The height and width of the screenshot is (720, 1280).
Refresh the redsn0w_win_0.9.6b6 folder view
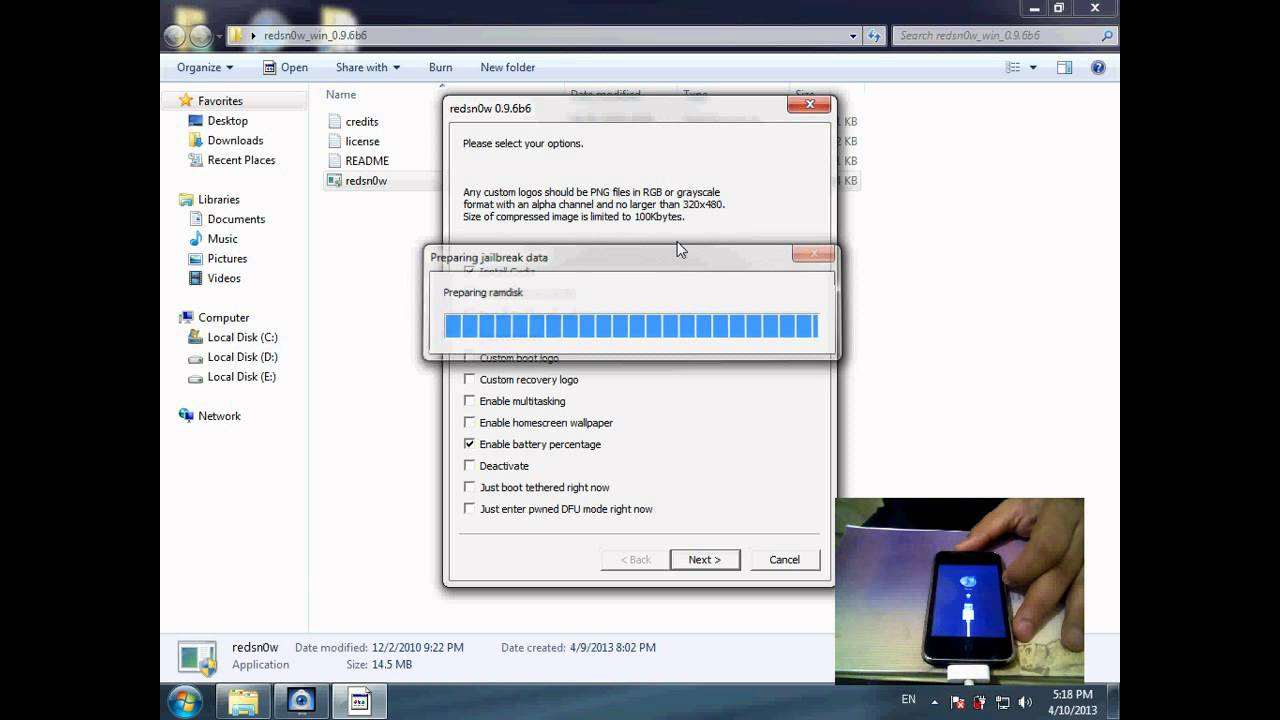pos(874,36)
